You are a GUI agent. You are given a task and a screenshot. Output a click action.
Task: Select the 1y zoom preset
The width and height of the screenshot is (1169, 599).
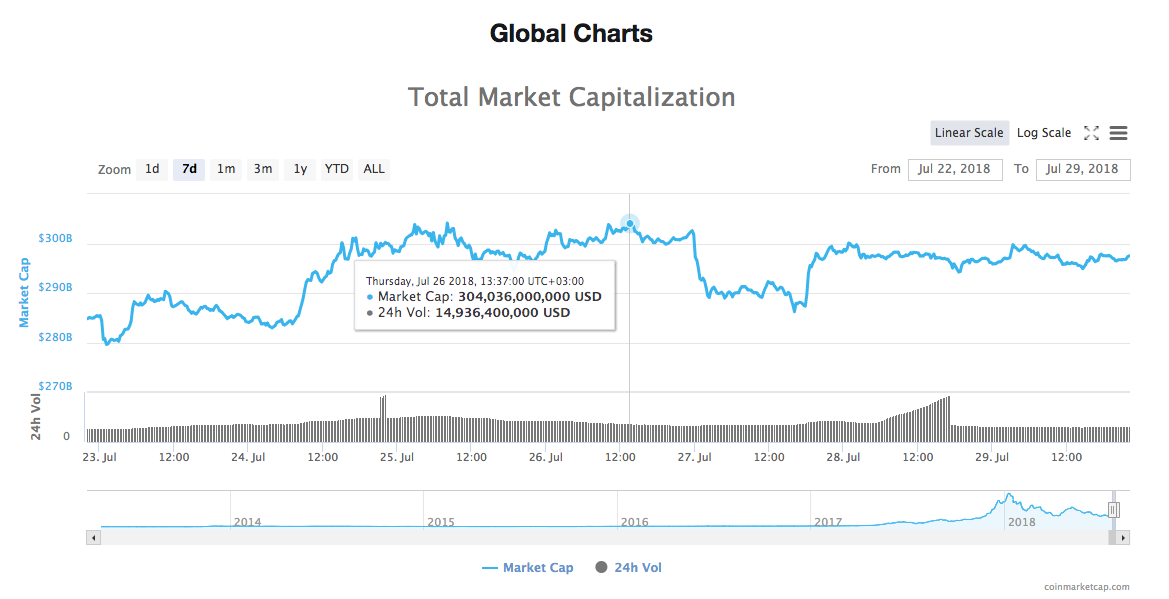tap(299, 169)
